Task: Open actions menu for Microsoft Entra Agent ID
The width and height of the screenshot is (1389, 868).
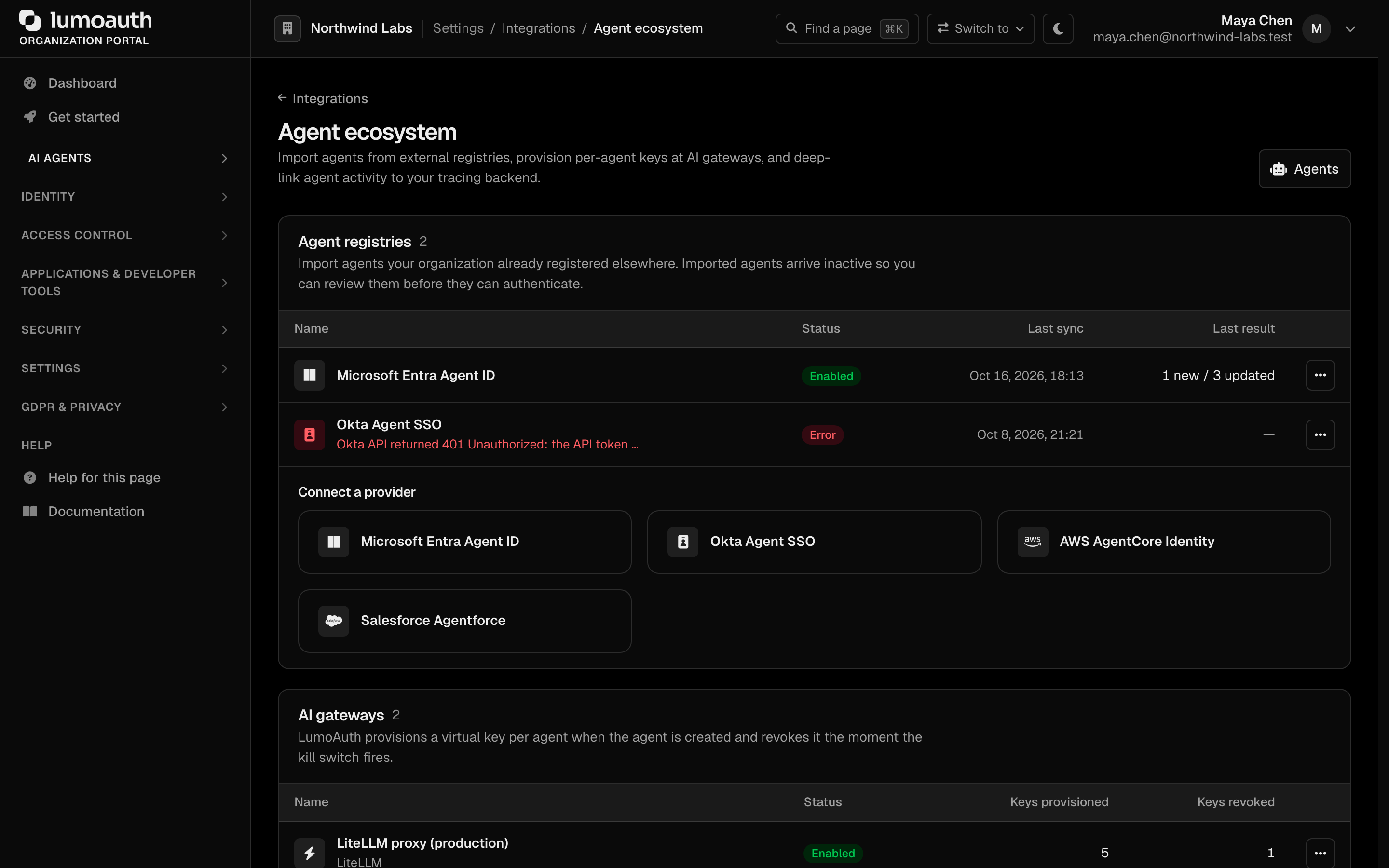Action: (1320, 376)
